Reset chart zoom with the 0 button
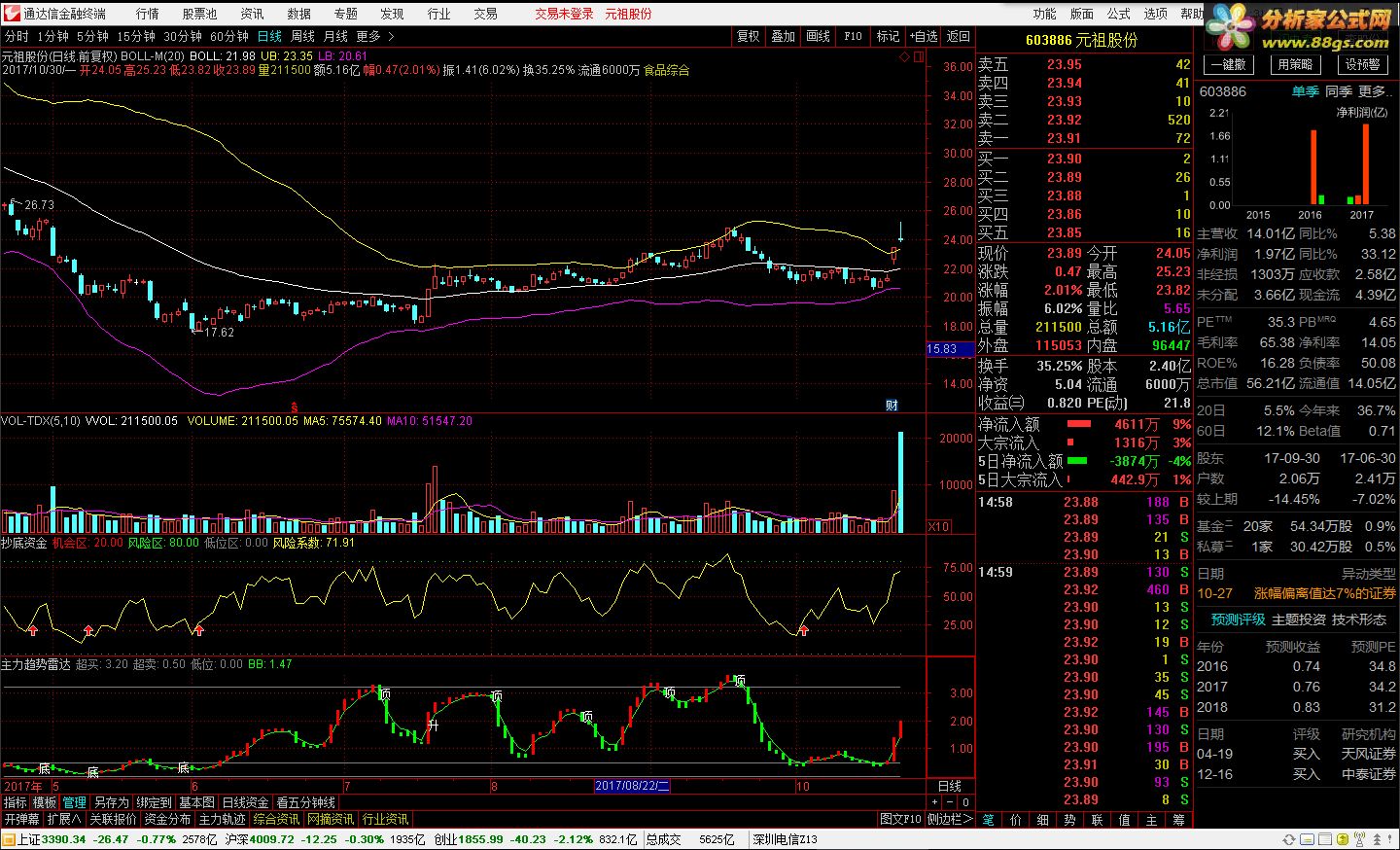Image resolution: width=1400 pixels, height=850 pixels. point(965,802)
